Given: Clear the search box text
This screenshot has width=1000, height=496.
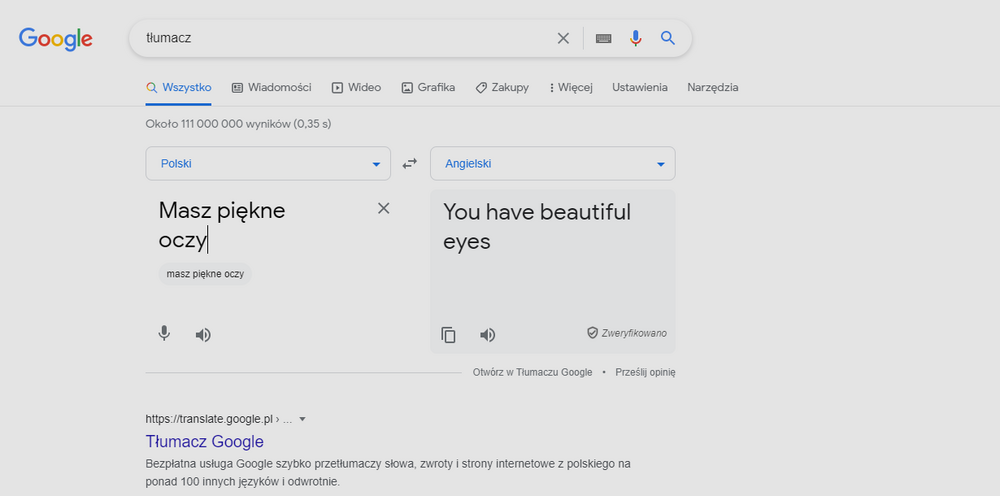Looking at the screenshot, I should tap(563, 38).
